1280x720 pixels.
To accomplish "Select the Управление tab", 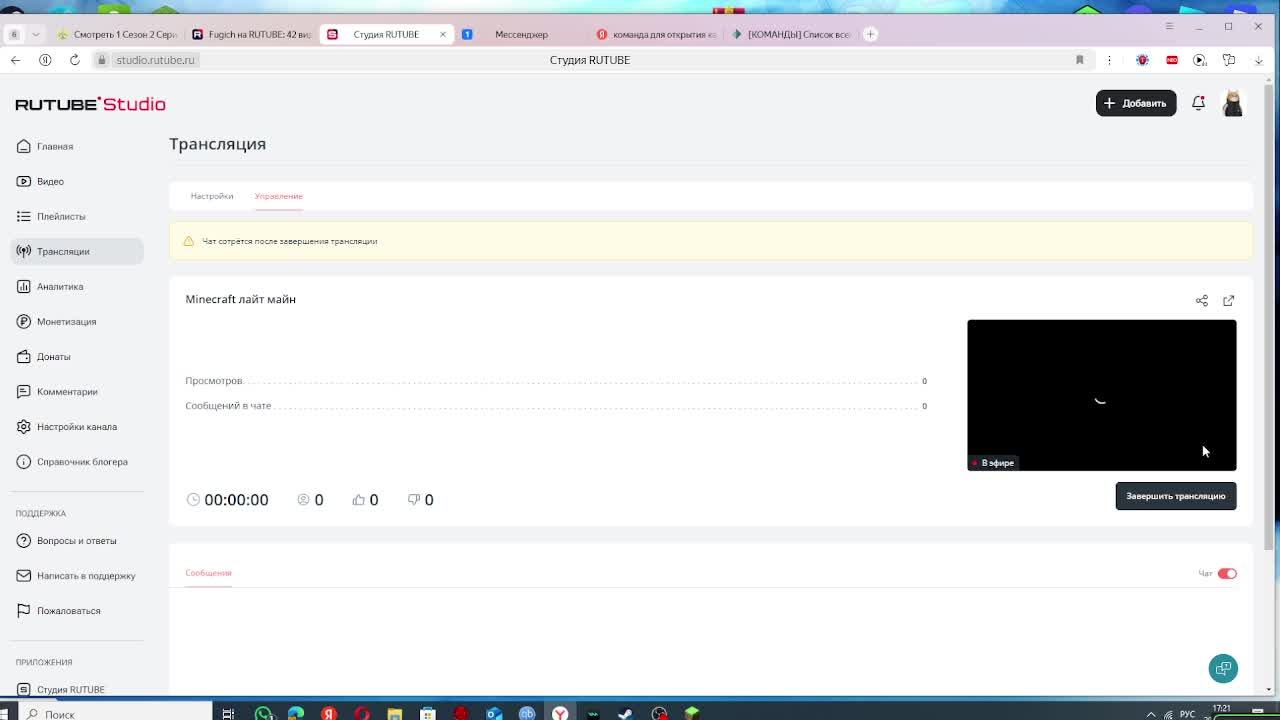I will coord(278,196).
